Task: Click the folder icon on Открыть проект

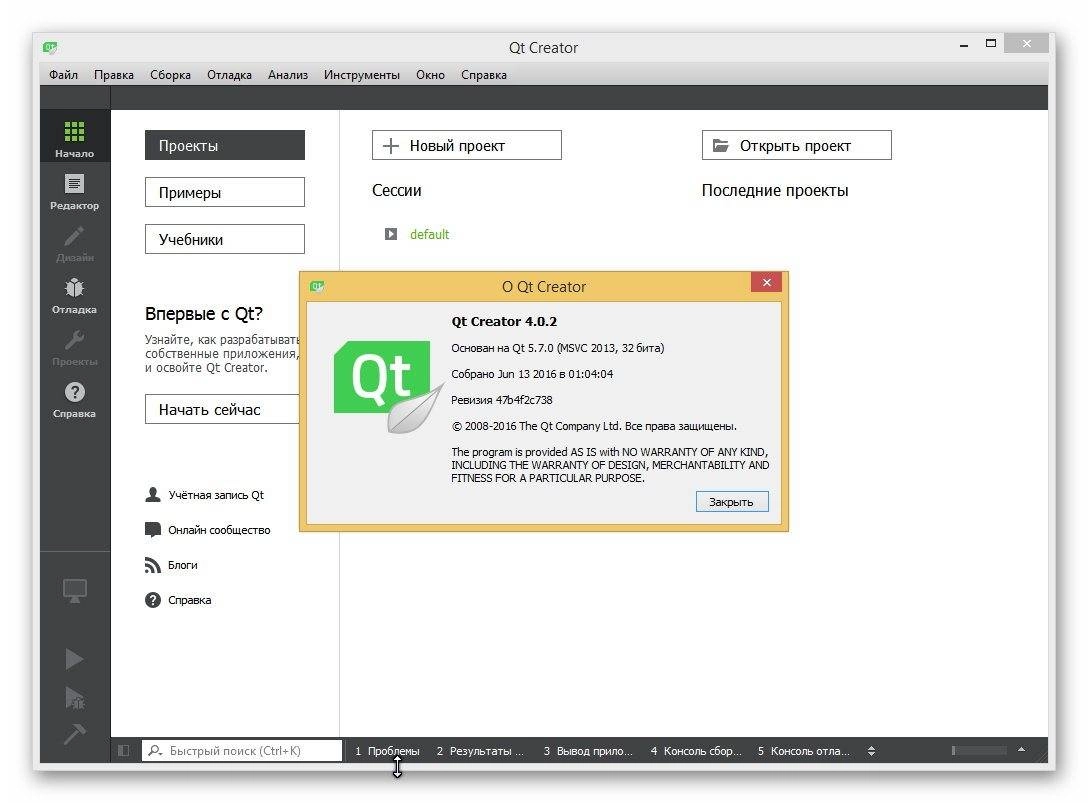Action: pyautogui.click(x=721, y=146)
